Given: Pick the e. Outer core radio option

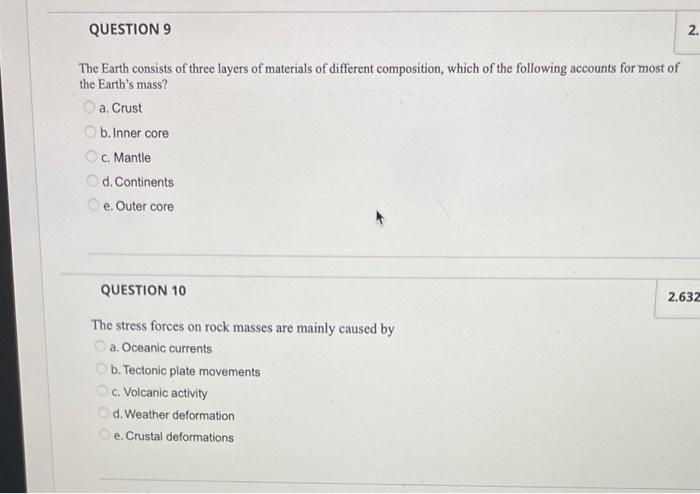Looking at the screenshot, I should tap(93, 205).
